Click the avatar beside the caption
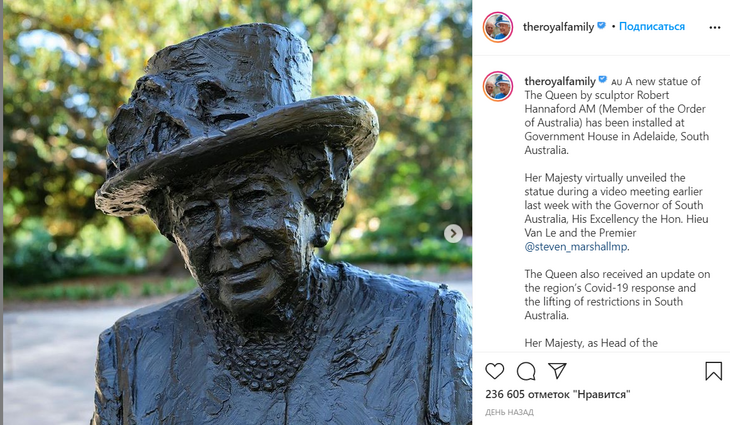This screenshot has height=425, width=730. [498, 86]
